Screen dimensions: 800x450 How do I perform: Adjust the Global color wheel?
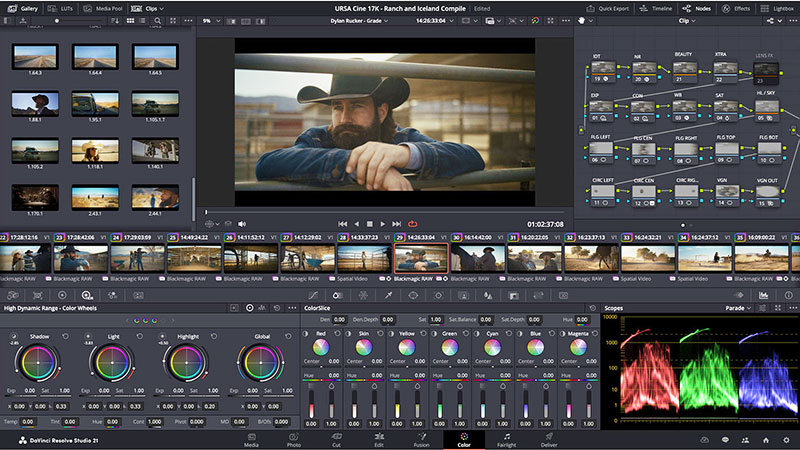click(261, 363)
